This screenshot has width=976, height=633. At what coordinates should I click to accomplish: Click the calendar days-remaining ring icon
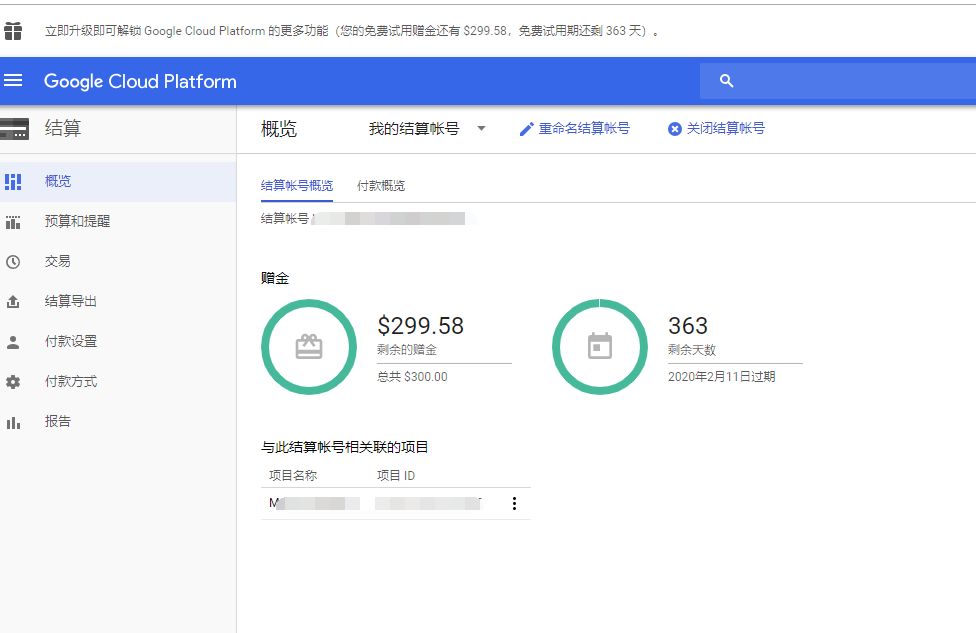click(x=600, y=347)
